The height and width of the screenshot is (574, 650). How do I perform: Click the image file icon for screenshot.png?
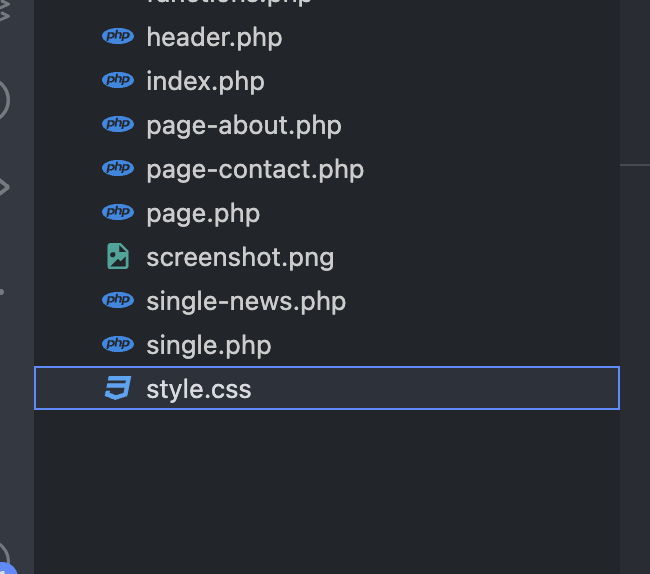118,257
